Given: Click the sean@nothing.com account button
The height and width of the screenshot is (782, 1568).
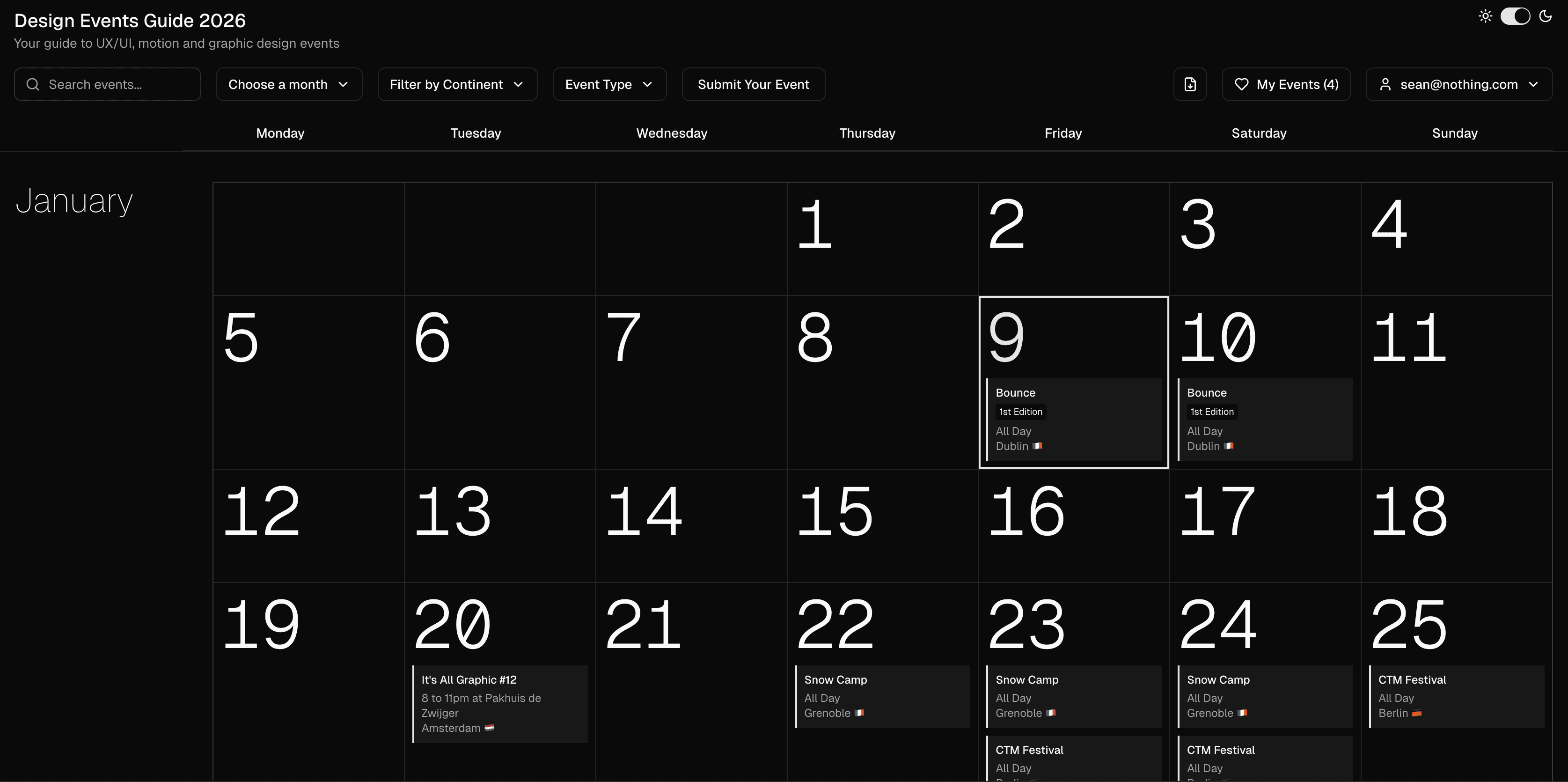Looking at the screenshot, I should [x=1458, y=84].
